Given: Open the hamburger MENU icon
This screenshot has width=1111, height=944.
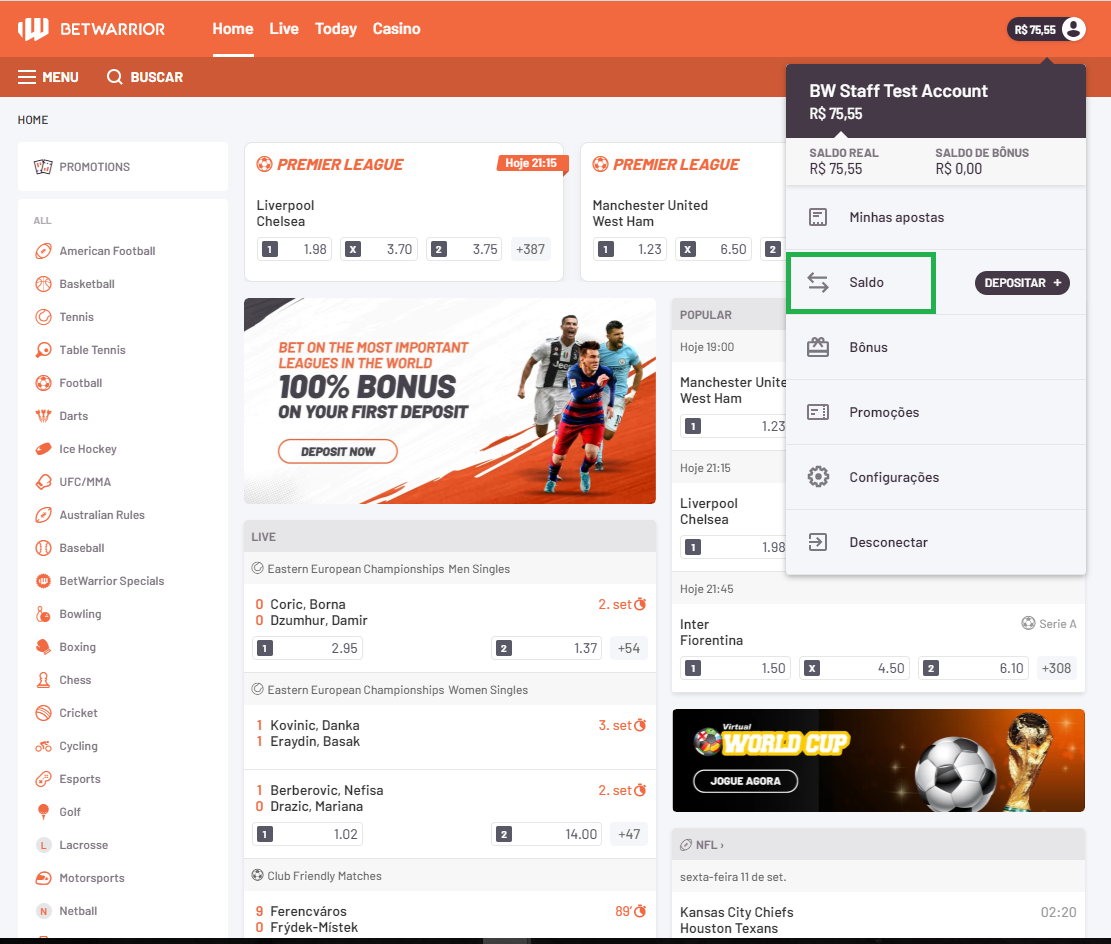Looking at the screenshot, I should [27, 77].
